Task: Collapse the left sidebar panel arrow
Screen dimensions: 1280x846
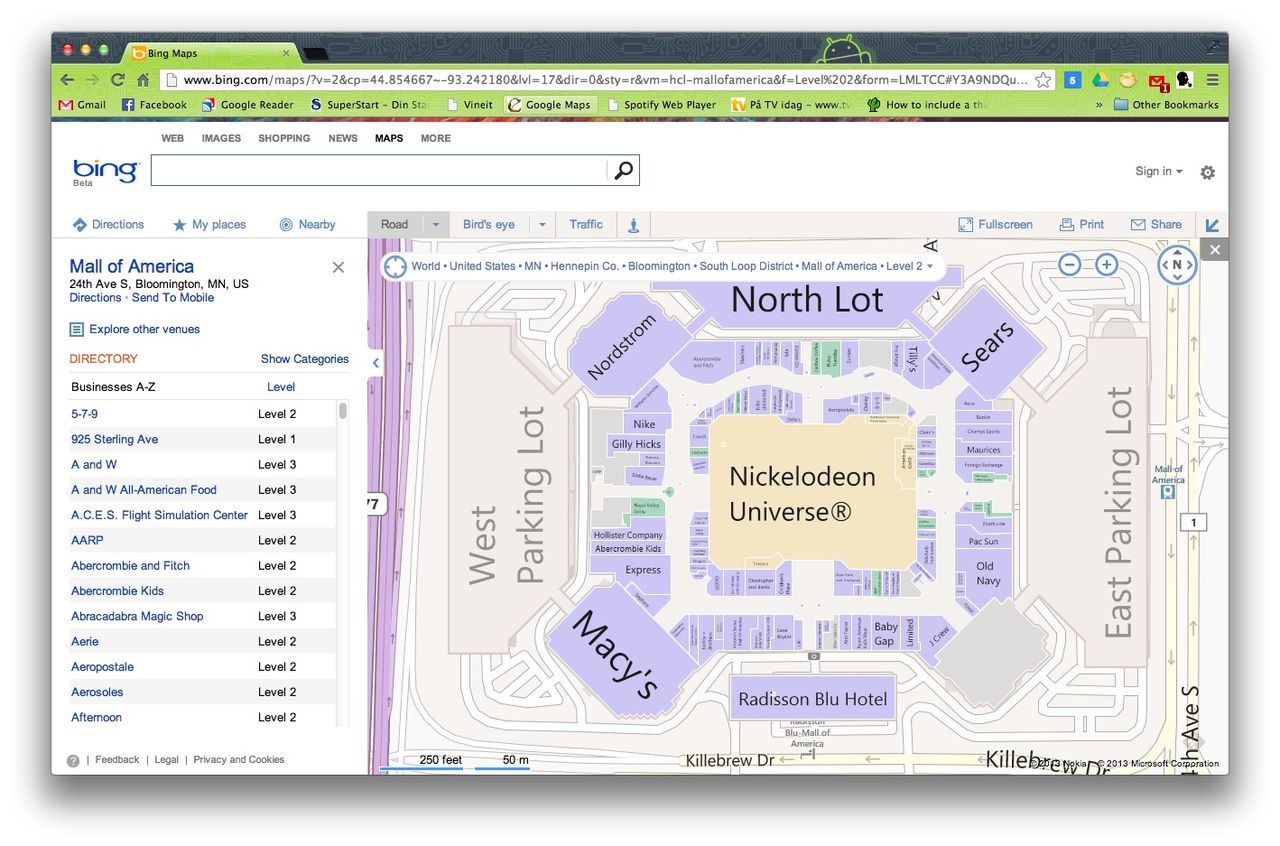Action: click(x=376, y=363)
